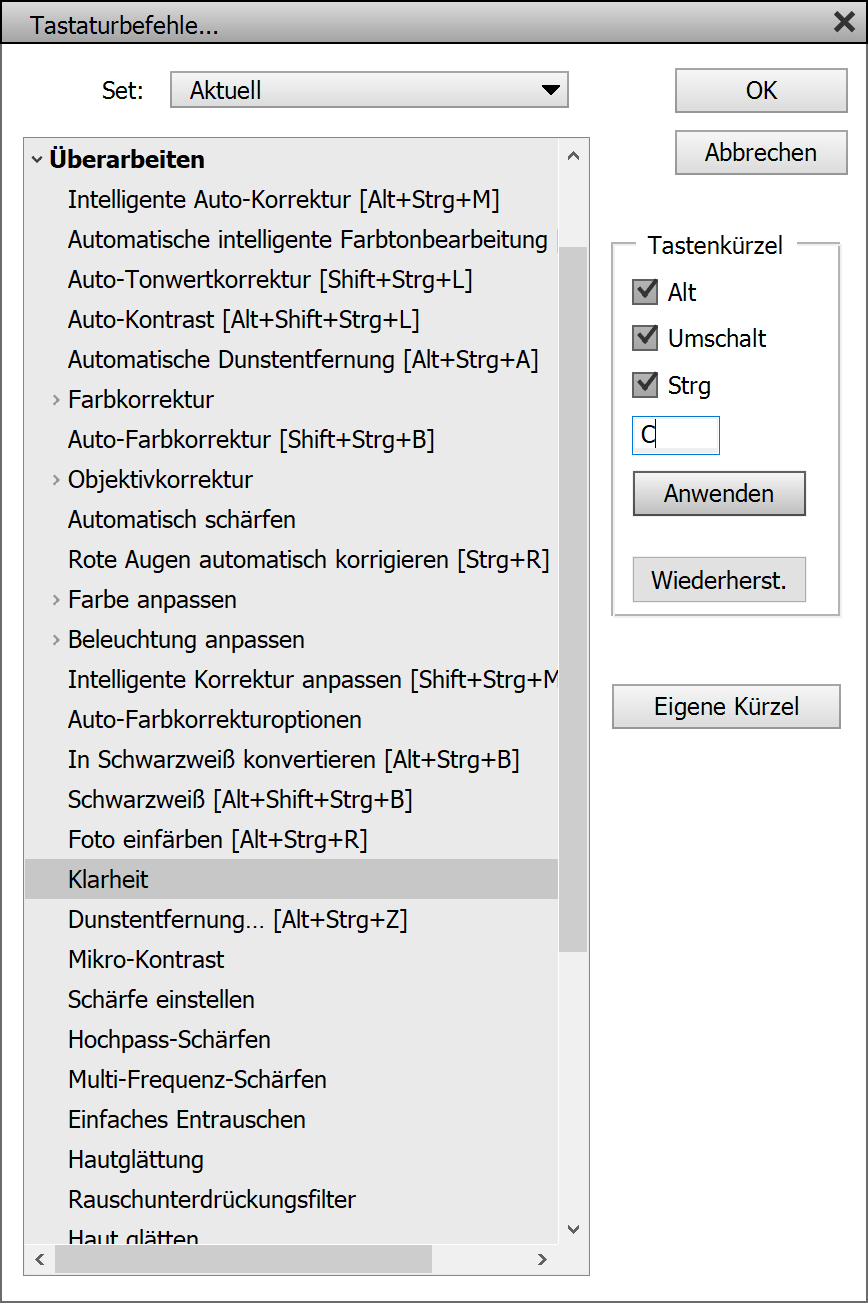Expand the Beleuchtung anpassen subgroup

pos(56,640)
